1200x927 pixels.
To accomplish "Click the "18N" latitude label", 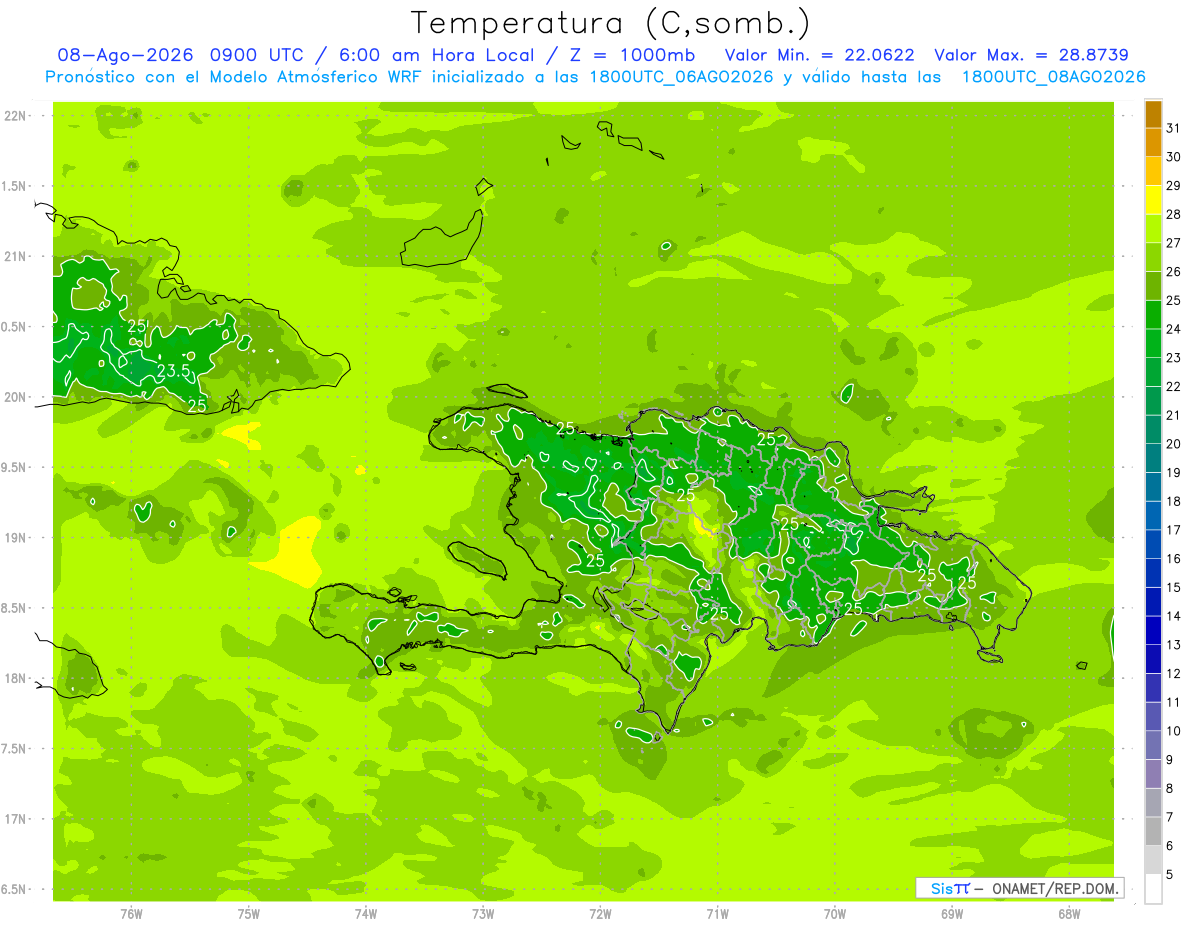I will click(x=15, y=678).
